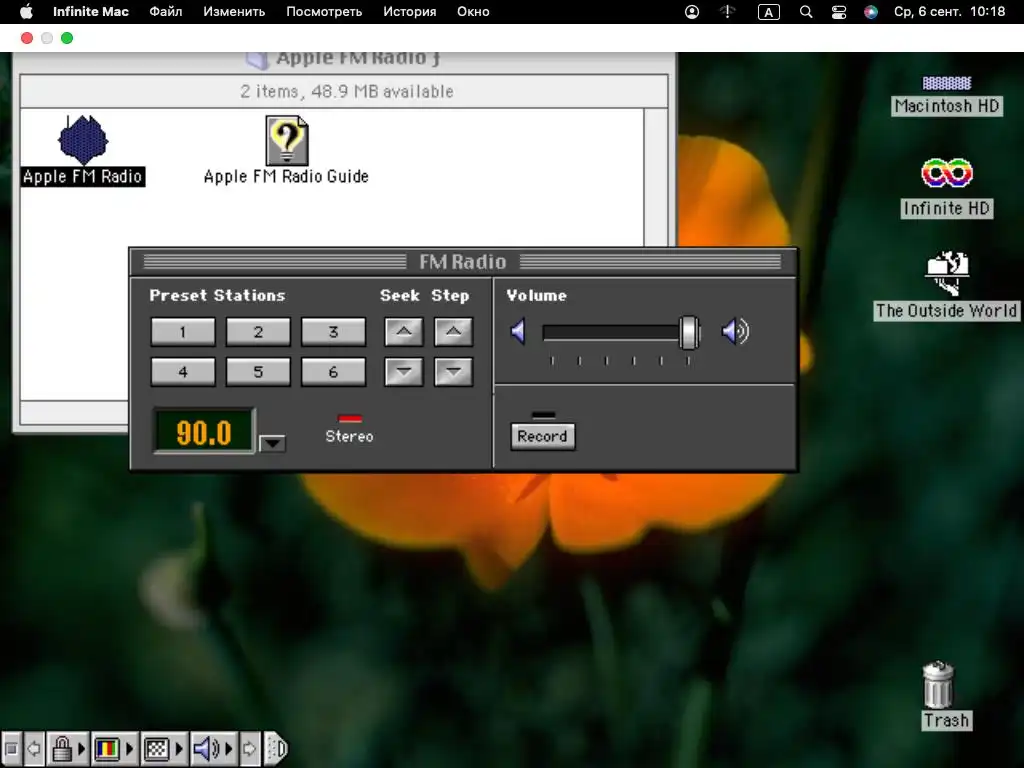Expand the color depth Control Strip arrow

click(130, 748)
